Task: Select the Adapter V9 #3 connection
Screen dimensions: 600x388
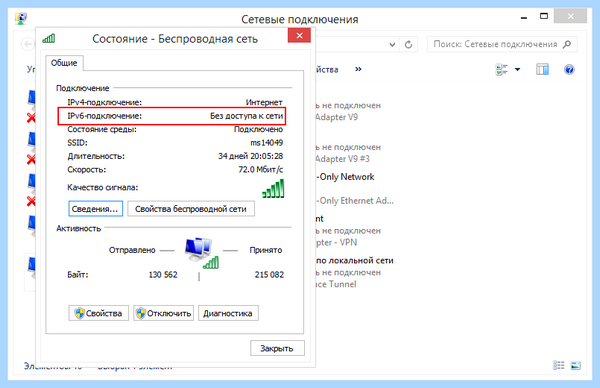Action: [x=342, y=159]
